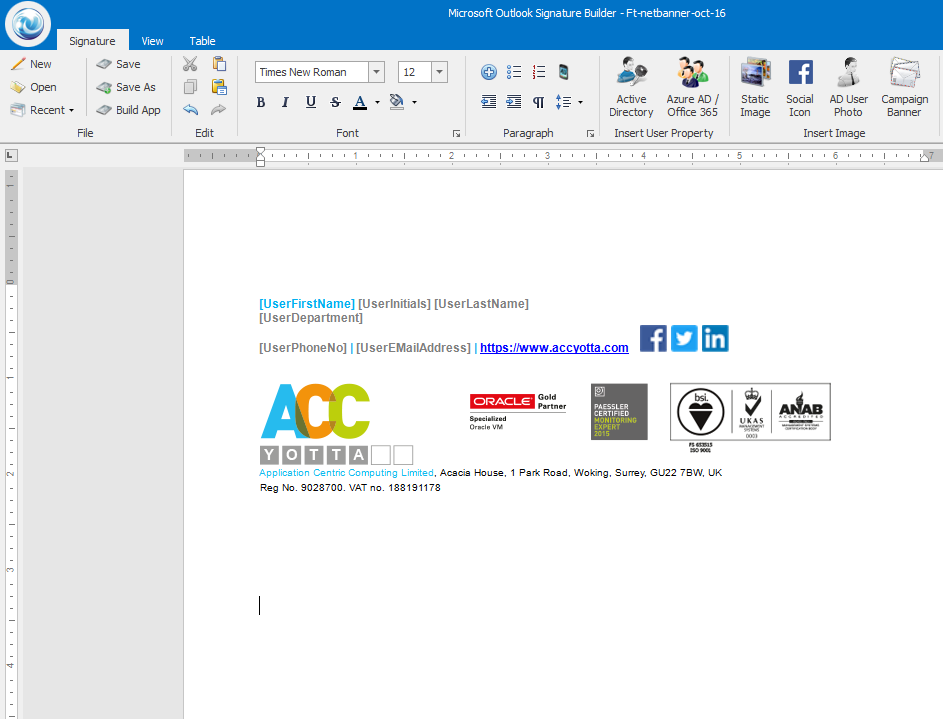Decrease paragraph indent

click(489, 102)
